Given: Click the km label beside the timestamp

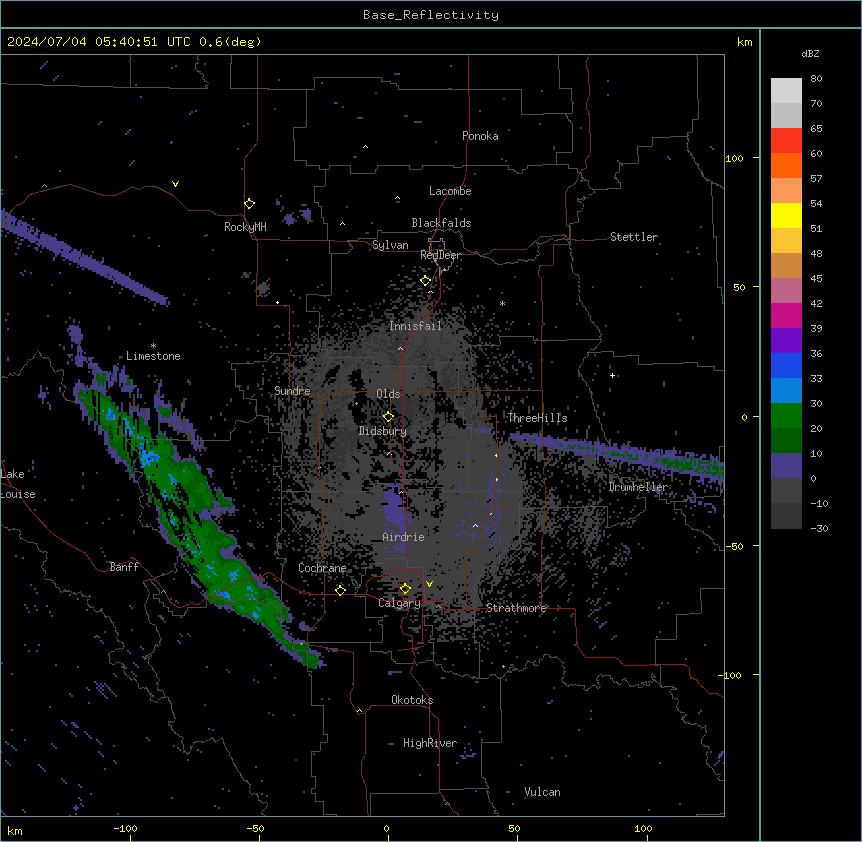Looking at the screenshot, I should click(x=745, y=42).
